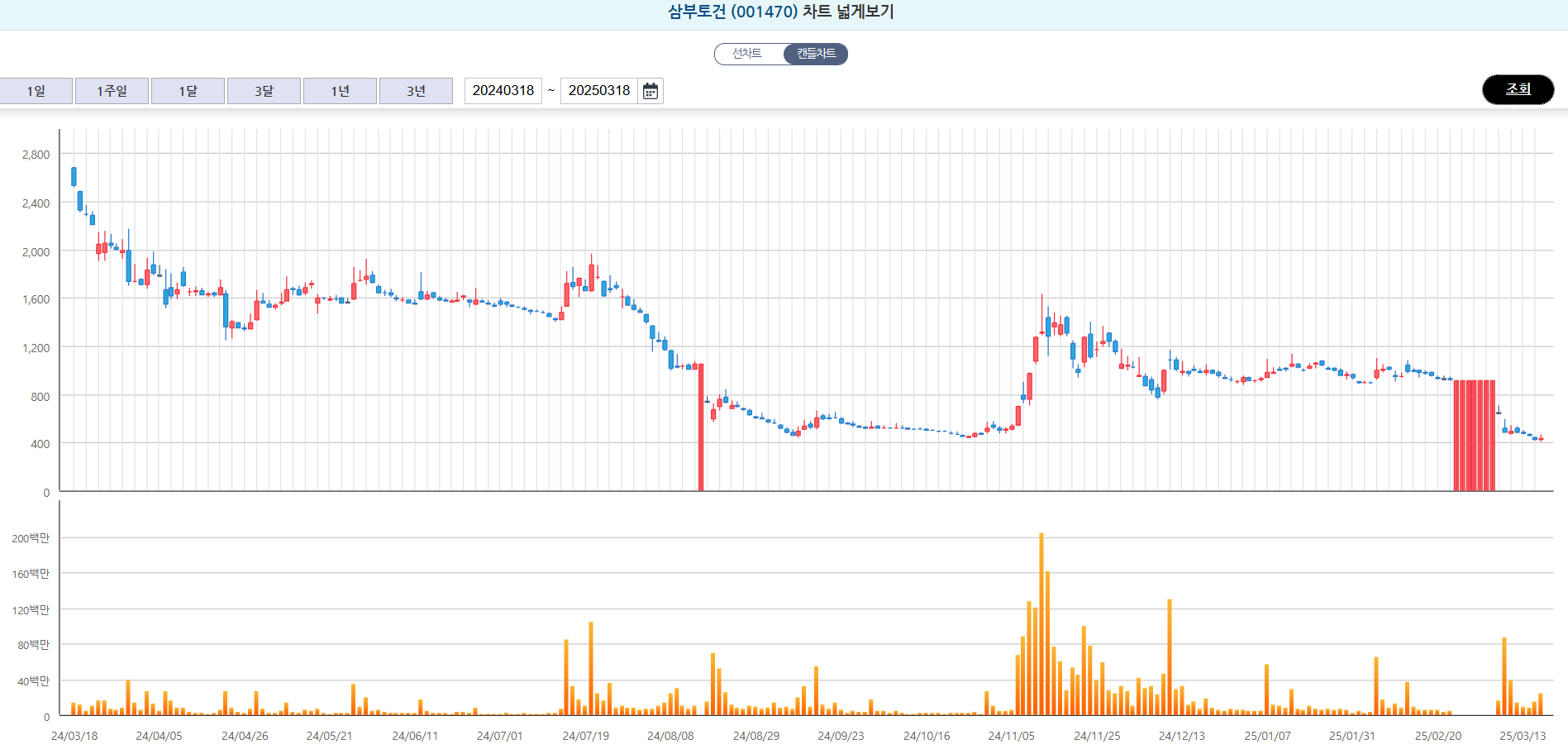
Task: Click the 800 price axis label
Action: [x=40, y=397]
